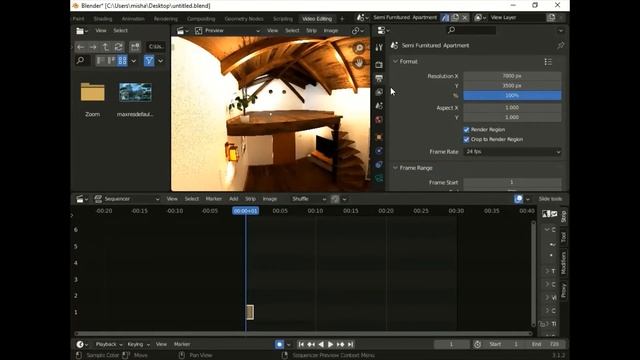640x360 pixels.
Task: Toggle auto keying record button
Action: point(279,344)
